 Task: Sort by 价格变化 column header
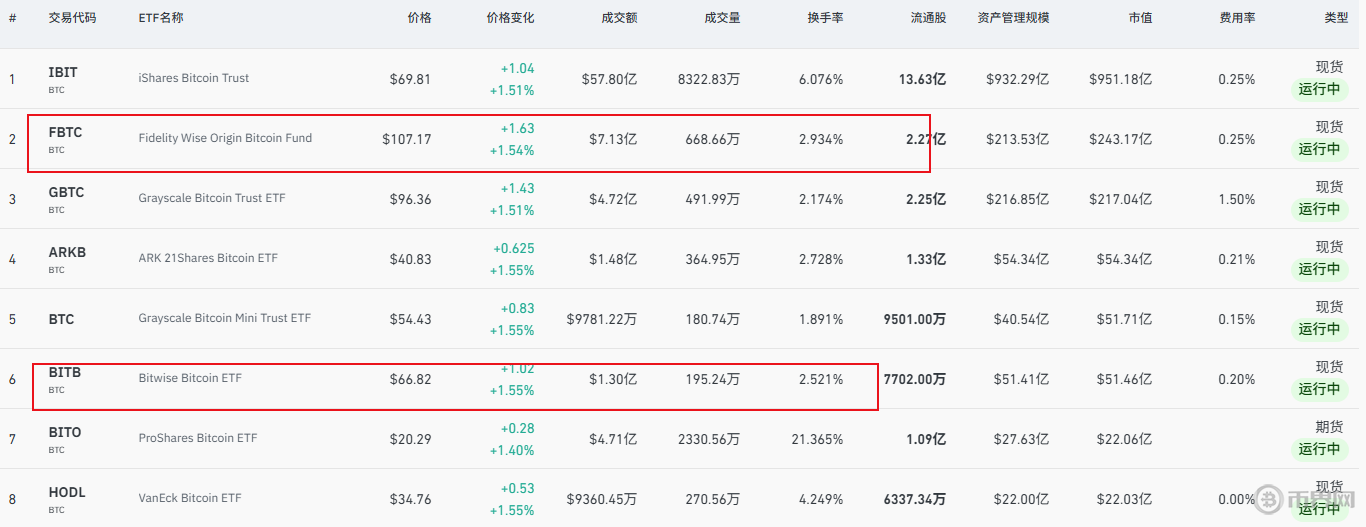point(510,18)
